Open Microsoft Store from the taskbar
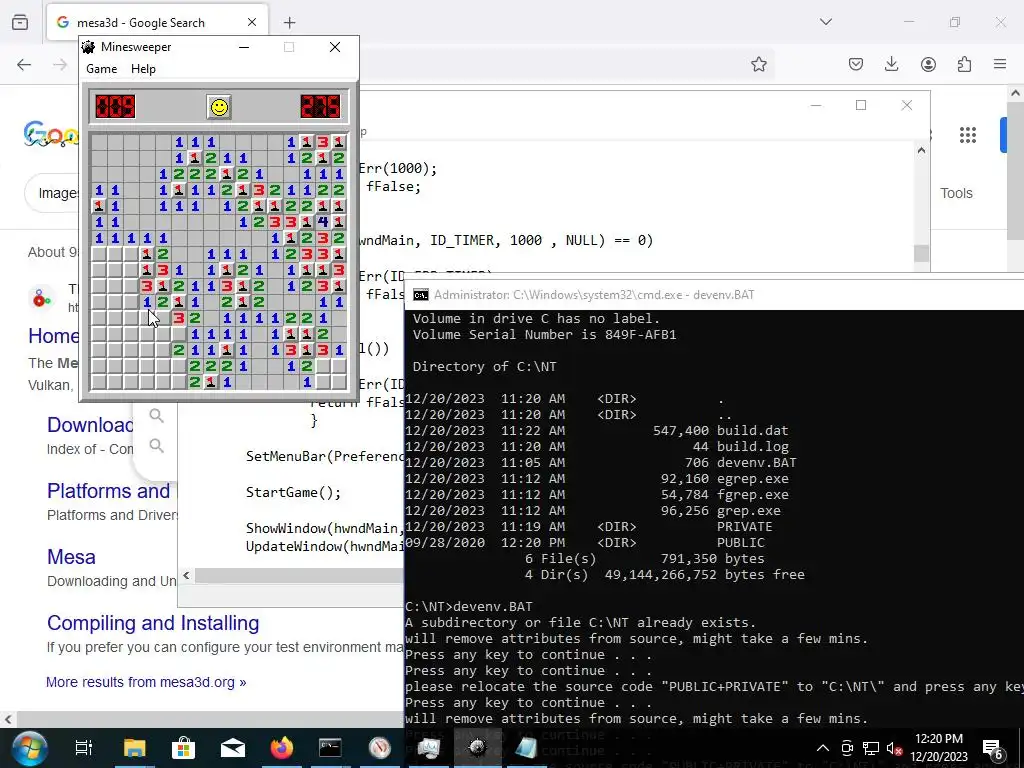 point(184,748)
